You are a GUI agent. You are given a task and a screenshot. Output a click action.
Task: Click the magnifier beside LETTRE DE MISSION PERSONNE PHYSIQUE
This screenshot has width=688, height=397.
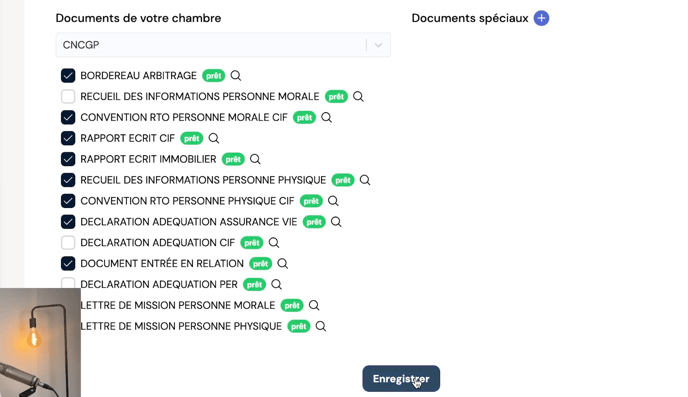[321, 326]
